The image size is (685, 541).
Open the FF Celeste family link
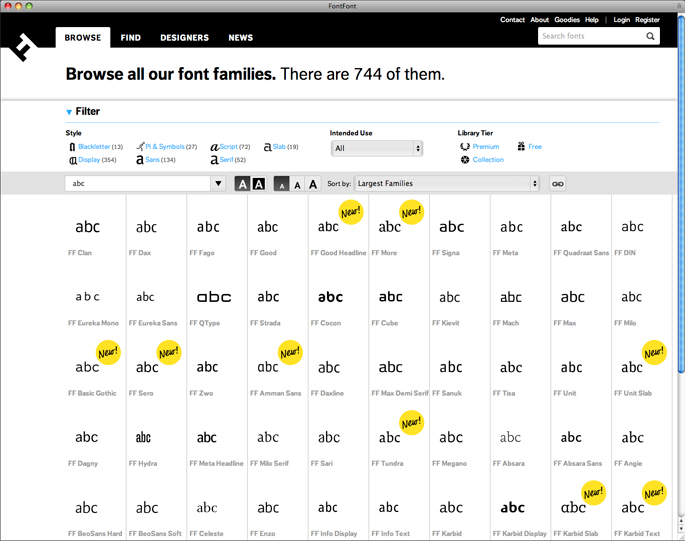(x=206, y=534)
